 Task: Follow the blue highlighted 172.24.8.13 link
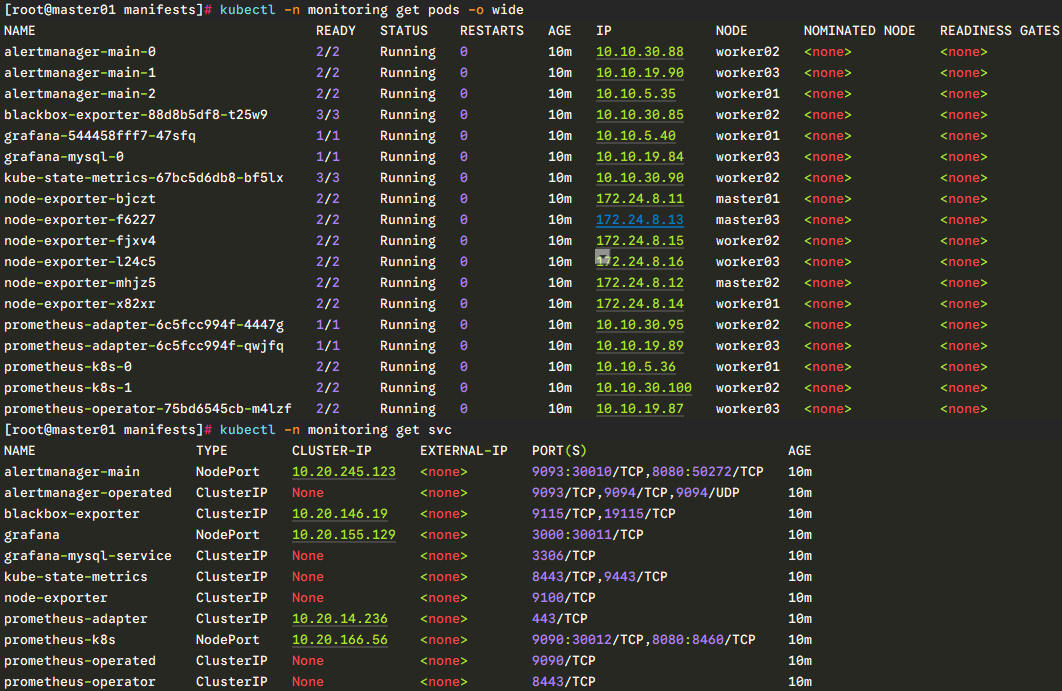(640, 220)
